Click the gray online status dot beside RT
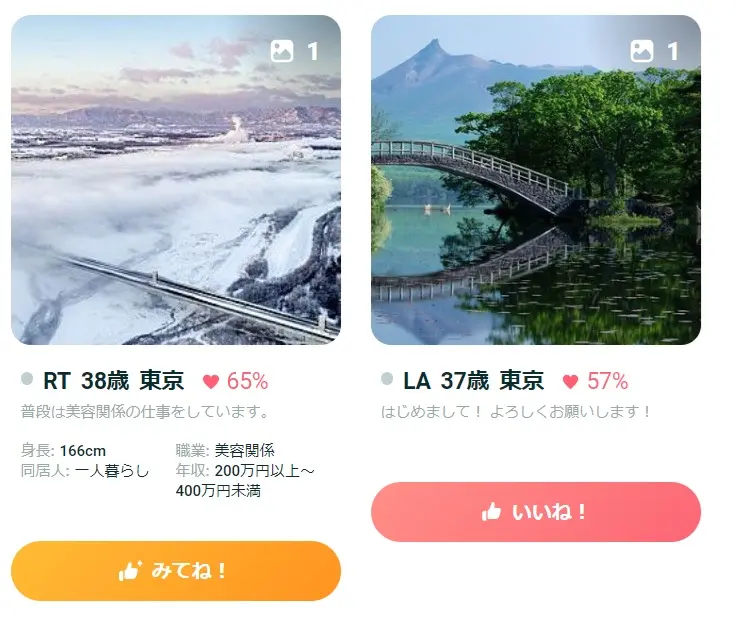Screen dimensions: 747x617 pyautogui.click(x=27, y=379)
